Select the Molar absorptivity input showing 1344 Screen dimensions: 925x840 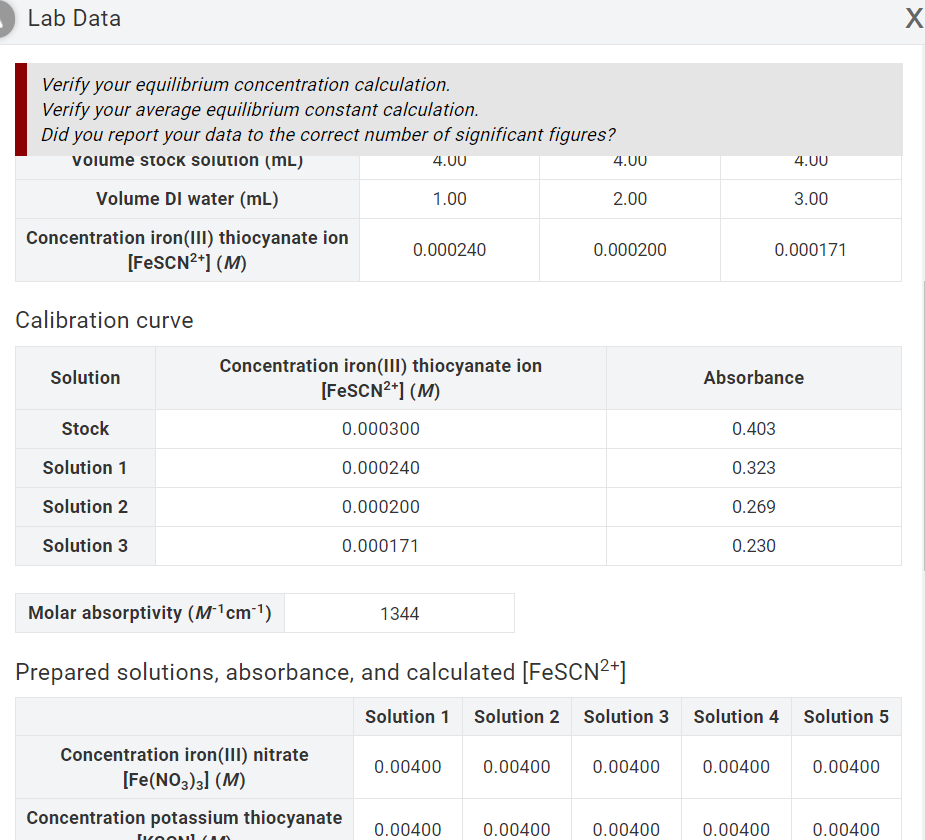point(399,612)
